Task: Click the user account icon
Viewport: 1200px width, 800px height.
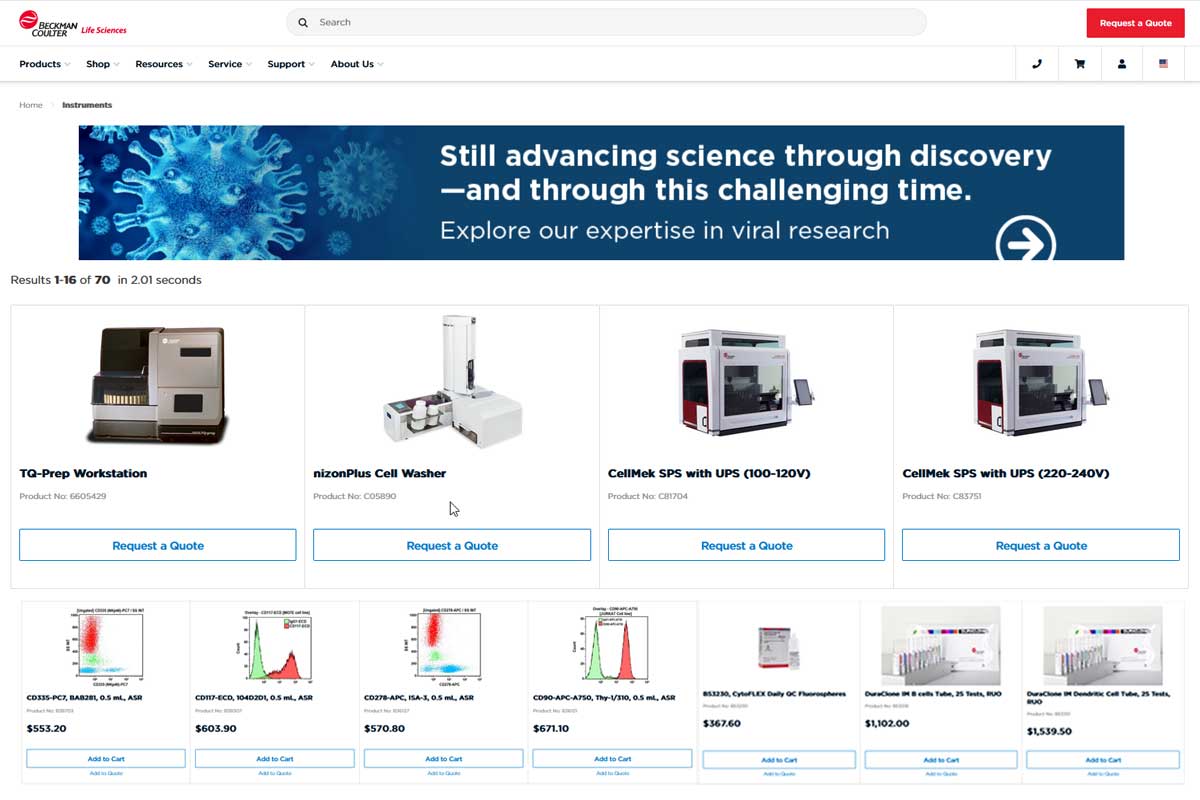Action: click(1121, 64)
